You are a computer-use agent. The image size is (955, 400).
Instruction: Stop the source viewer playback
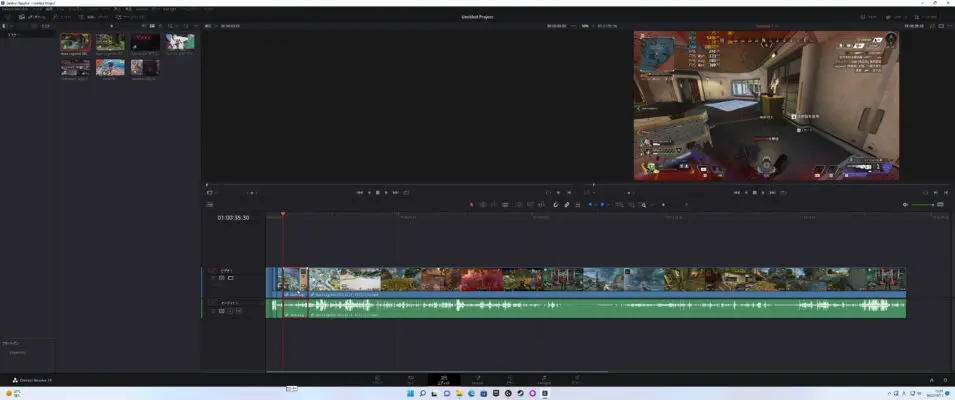pos(378,192)
